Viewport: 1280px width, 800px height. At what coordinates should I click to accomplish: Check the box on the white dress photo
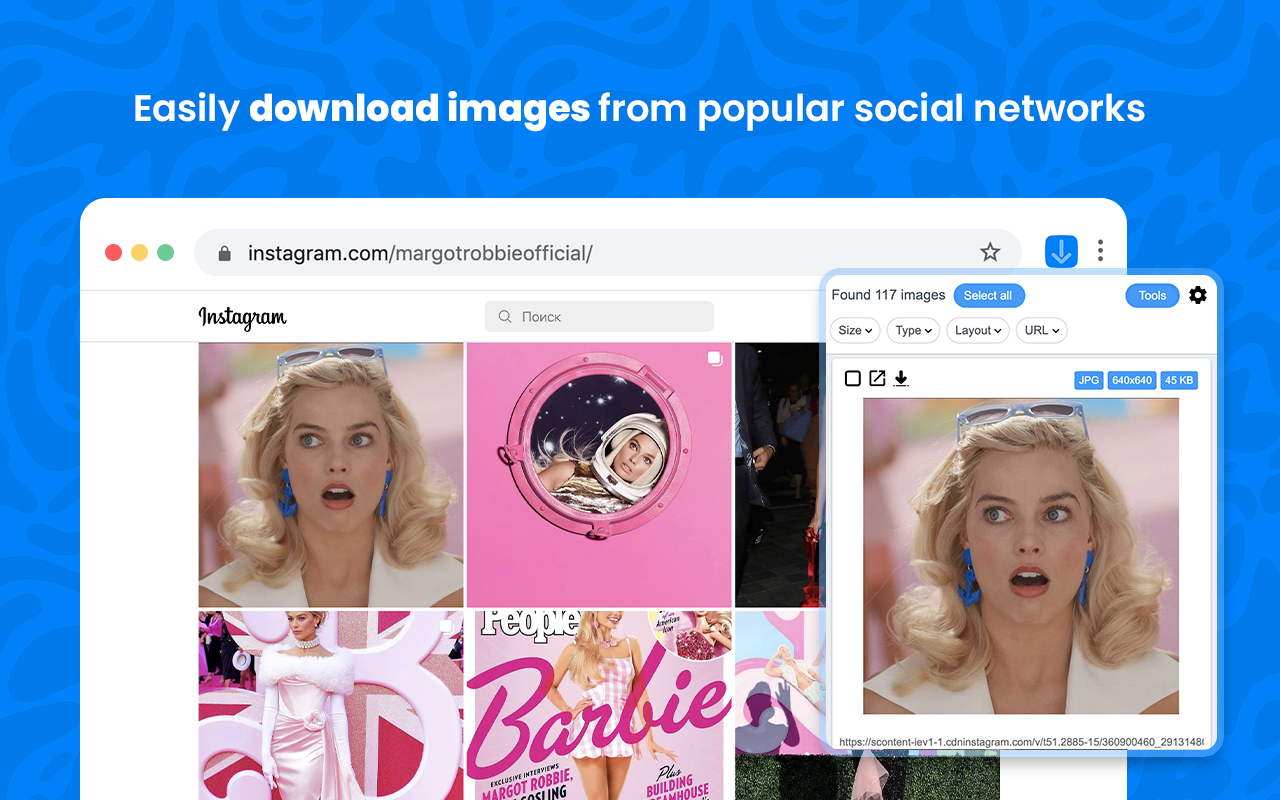point(446,624)
